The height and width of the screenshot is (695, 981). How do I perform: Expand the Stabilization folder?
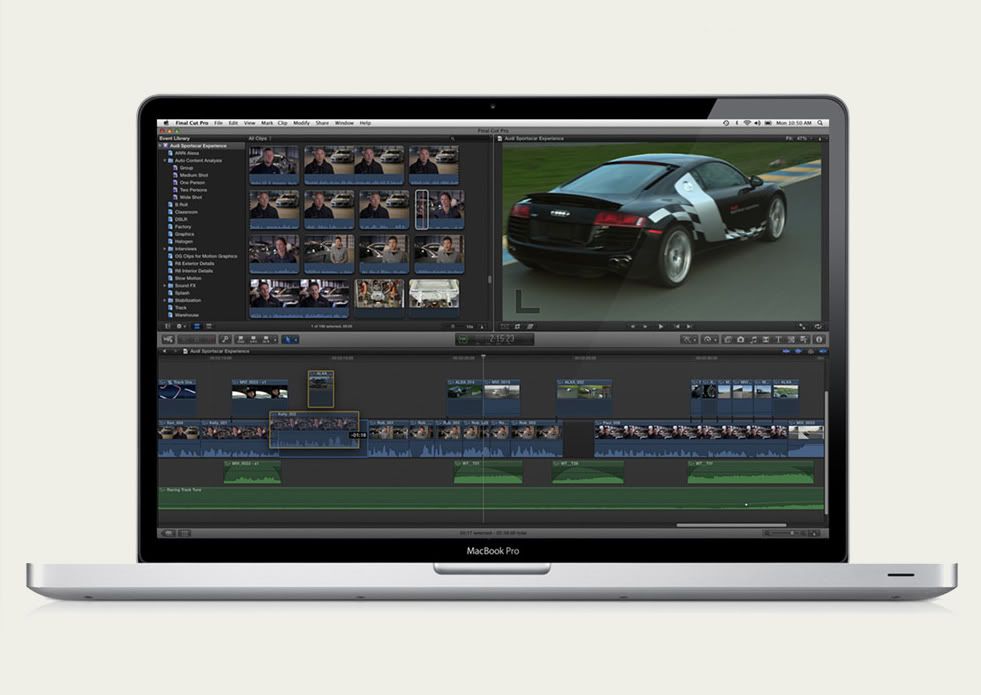(165, 300)
